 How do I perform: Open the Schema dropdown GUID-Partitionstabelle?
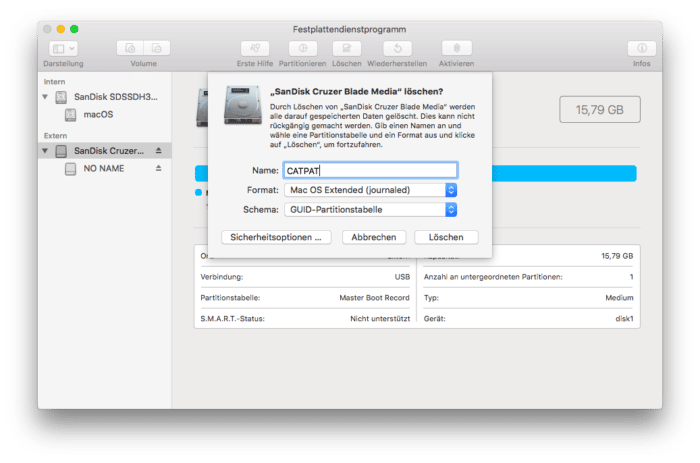click(x=370, y=209)
